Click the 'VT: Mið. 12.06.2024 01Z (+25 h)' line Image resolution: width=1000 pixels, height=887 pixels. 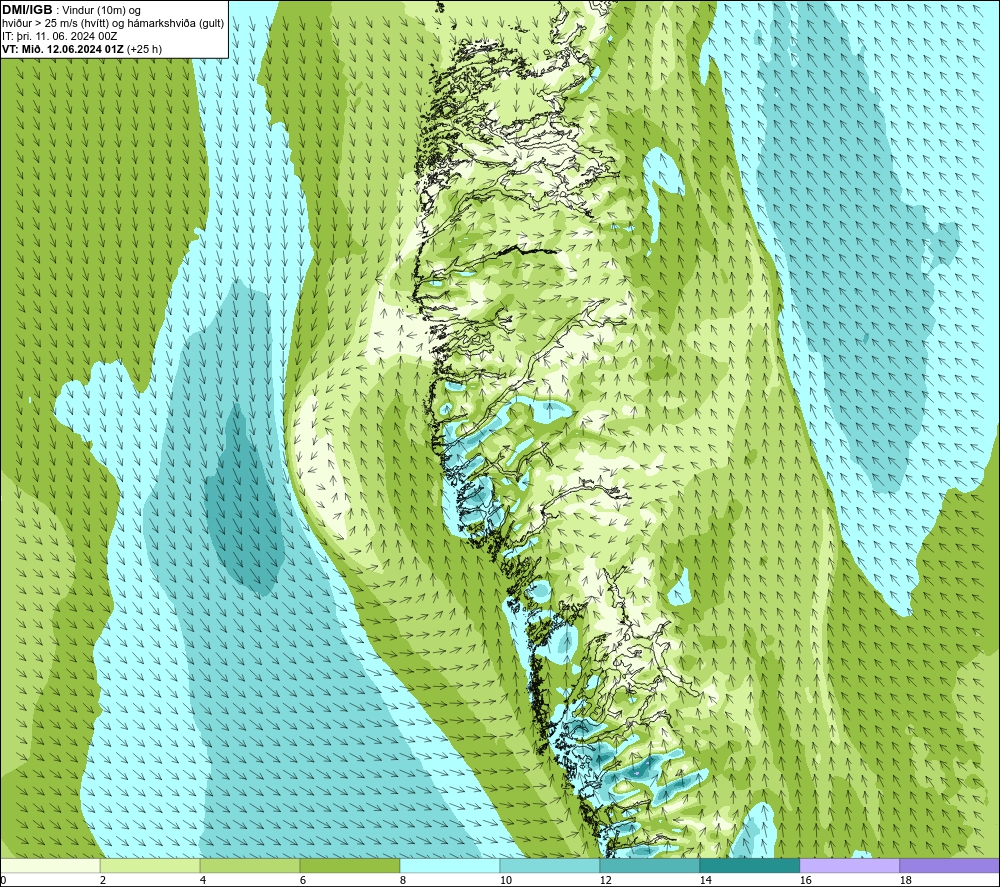82,49
